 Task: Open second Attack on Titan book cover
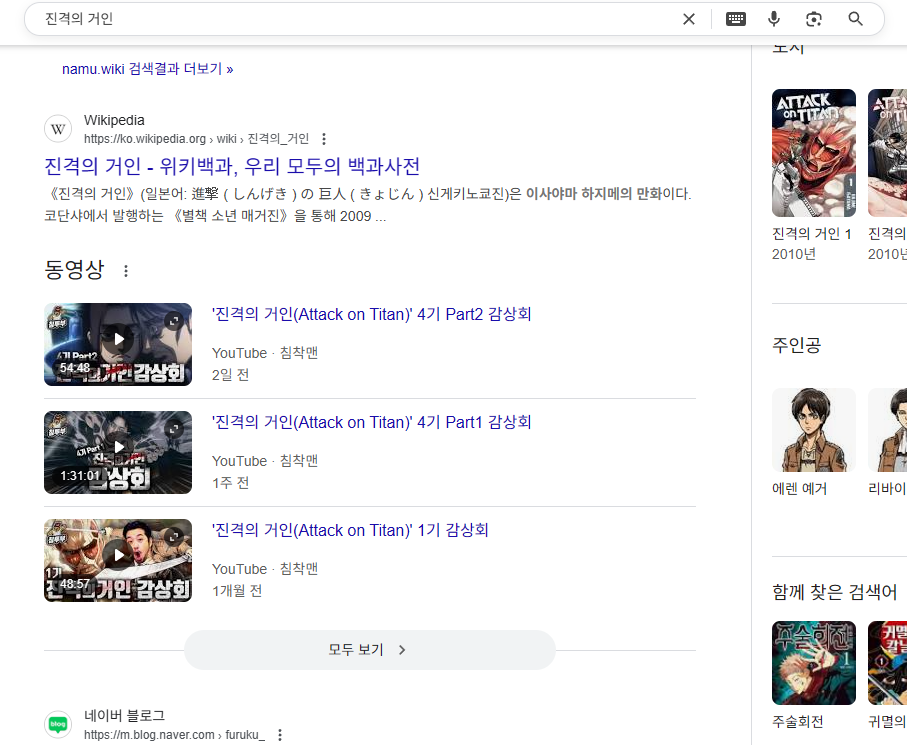tap(887, 153)
